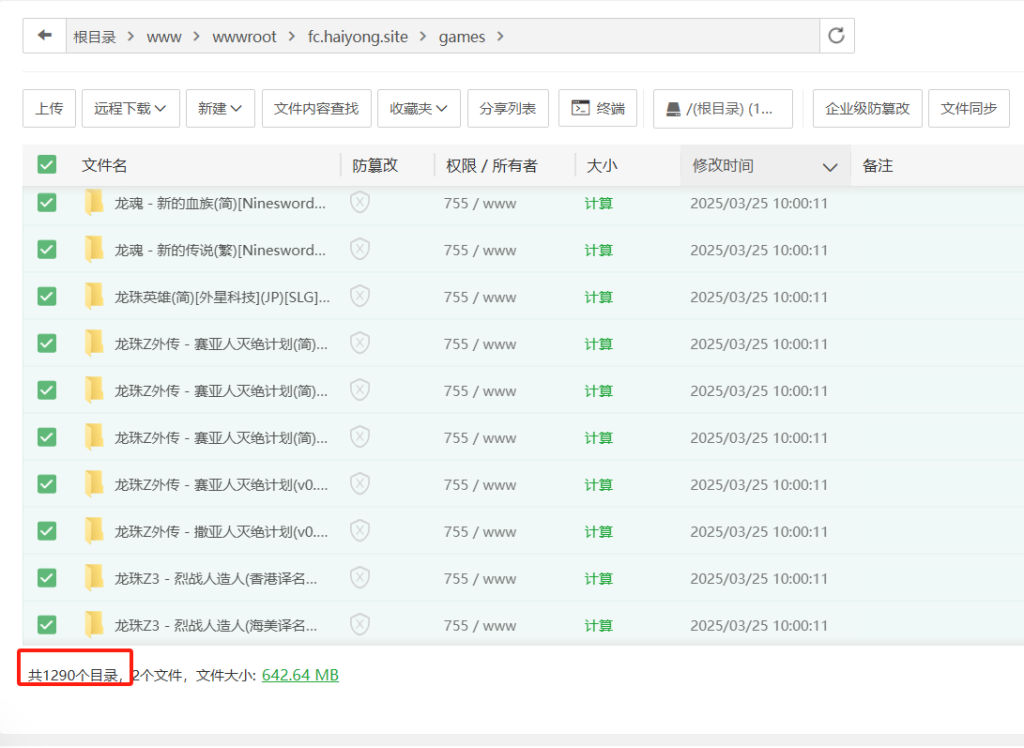Open the 642.64 MB size link
The width and height of the screenshot is (1024, 748).
pos(298,674)
